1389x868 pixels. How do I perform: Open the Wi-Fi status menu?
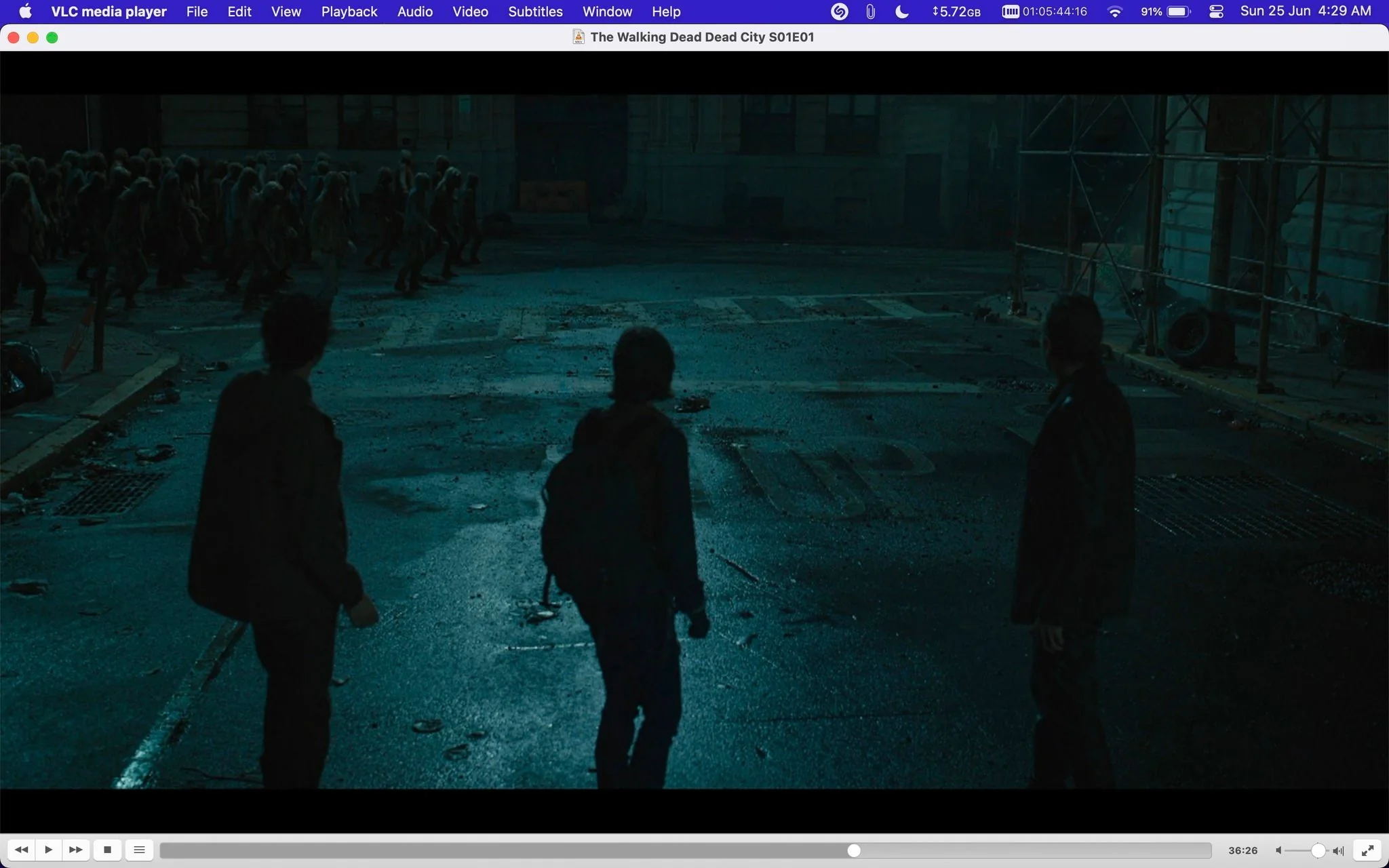(1114, 12)
